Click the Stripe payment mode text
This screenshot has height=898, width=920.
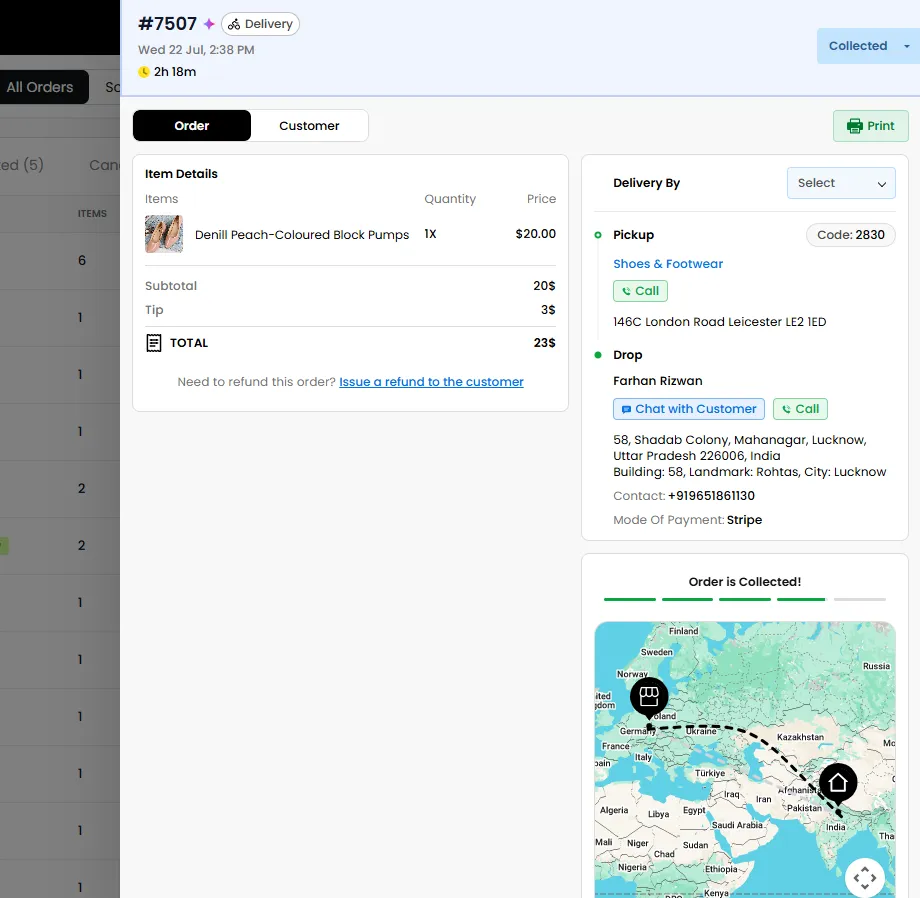[x=745, y=520]
